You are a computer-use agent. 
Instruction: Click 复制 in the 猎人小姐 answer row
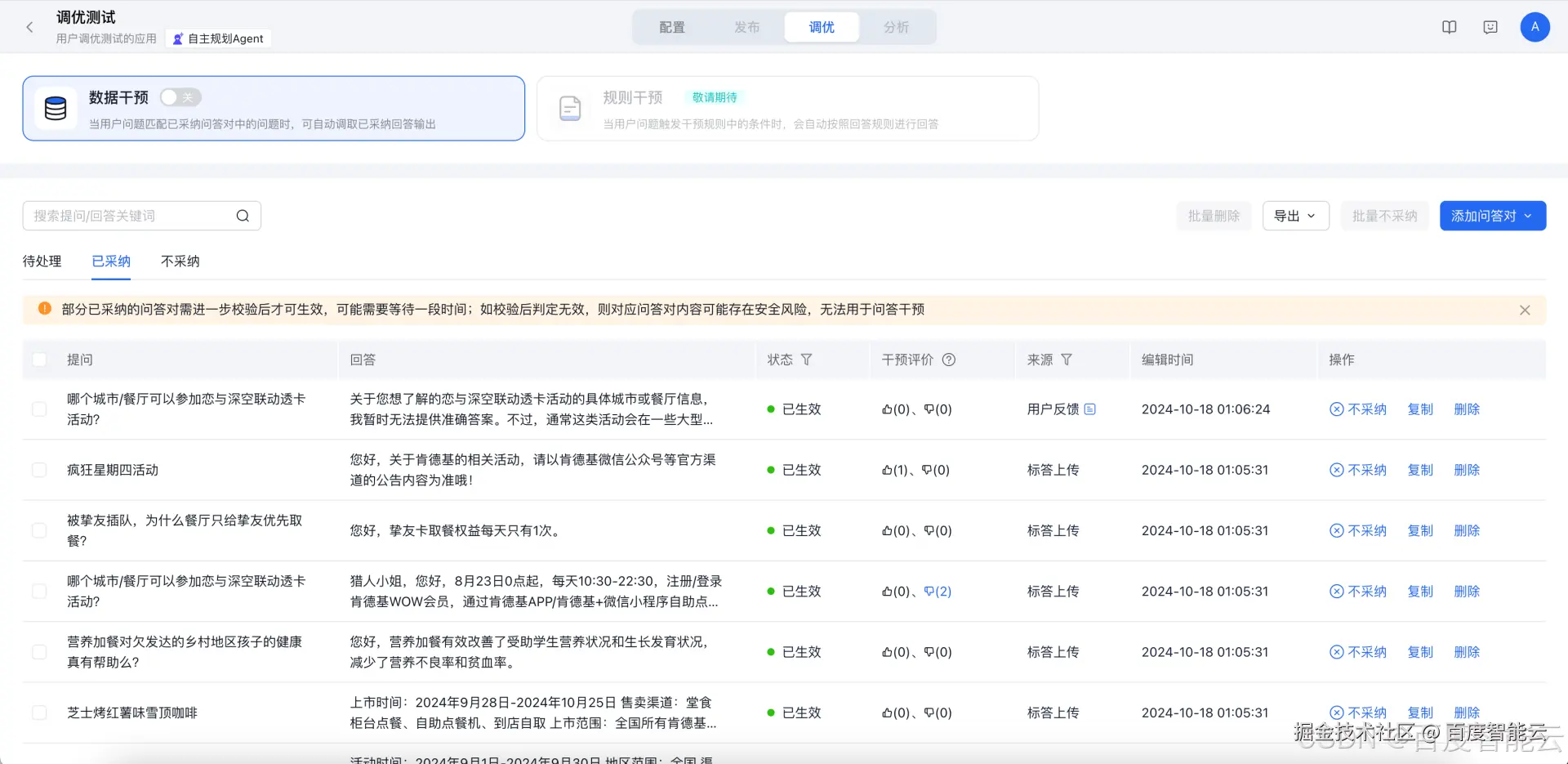1420,592
